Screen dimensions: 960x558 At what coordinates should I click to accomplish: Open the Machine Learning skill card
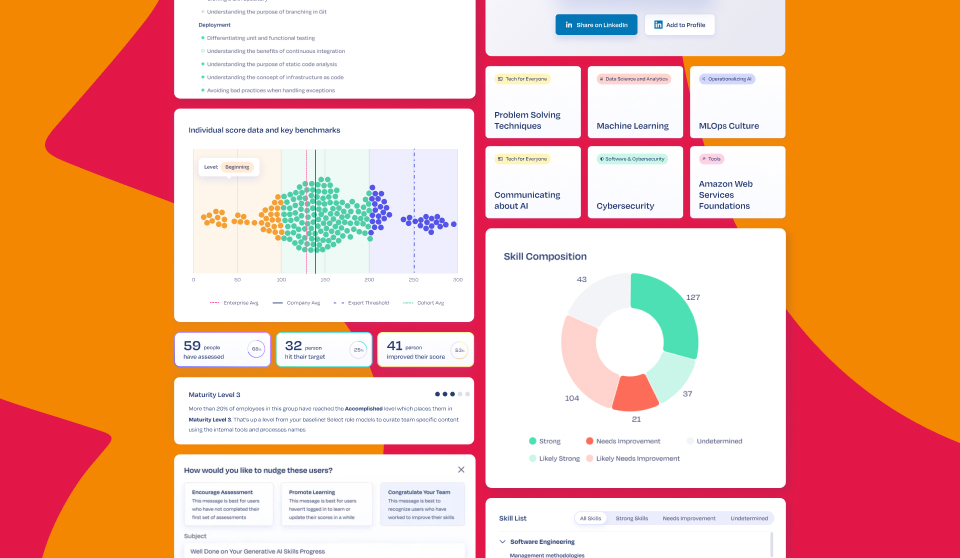click(x=635, y=102)
